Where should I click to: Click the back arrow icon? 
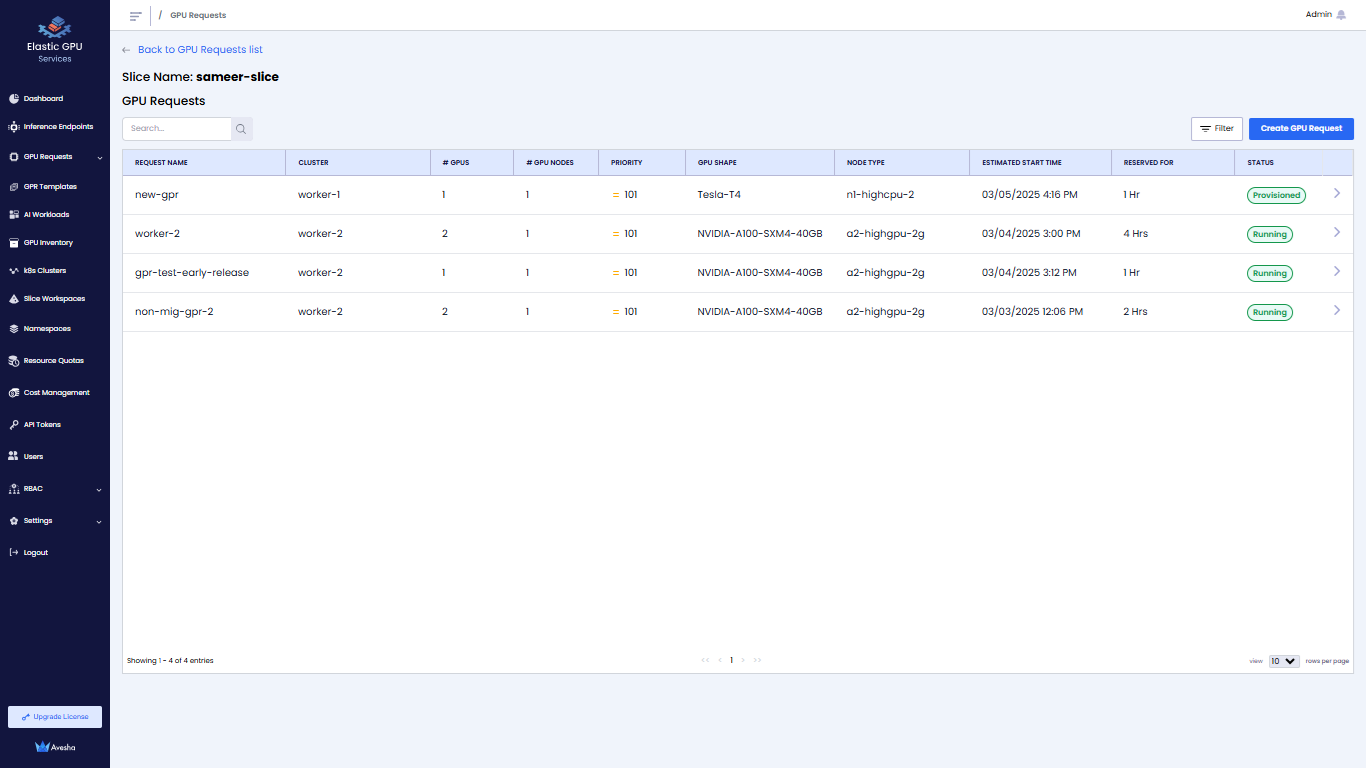[x=126, y=50]
